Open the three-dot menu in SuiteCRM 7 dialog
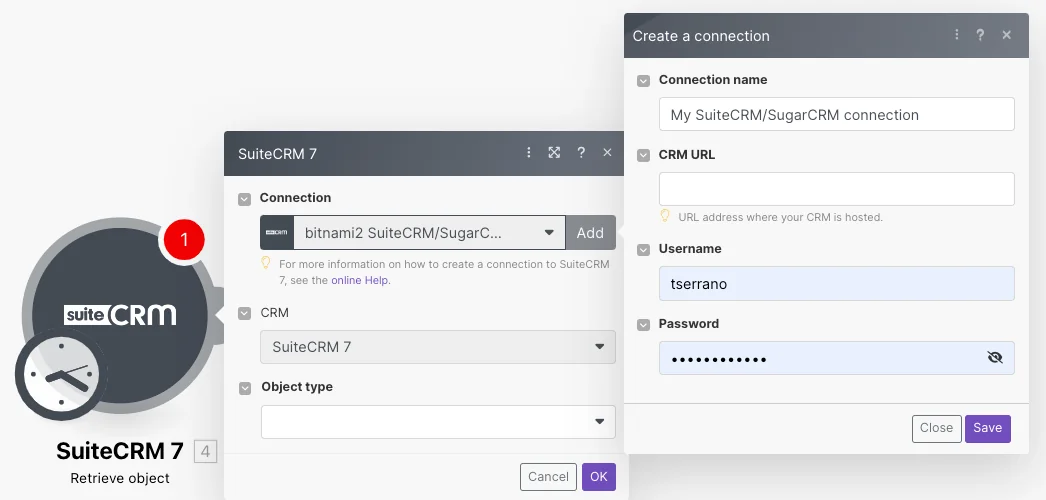The image size is (1046, 500). pos(528,153)
